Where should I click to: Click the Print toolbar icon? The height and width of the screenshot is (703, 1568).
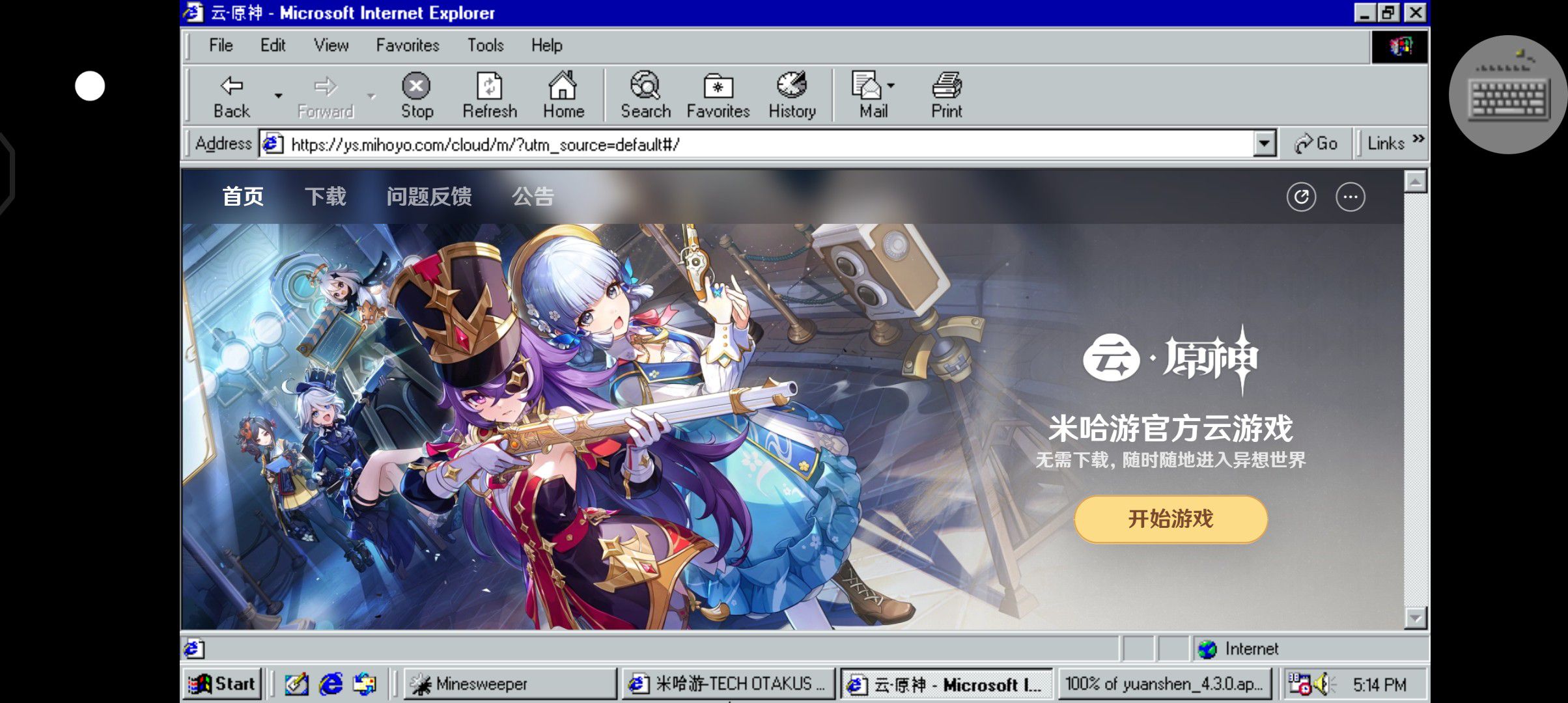[x=946, y=87]
